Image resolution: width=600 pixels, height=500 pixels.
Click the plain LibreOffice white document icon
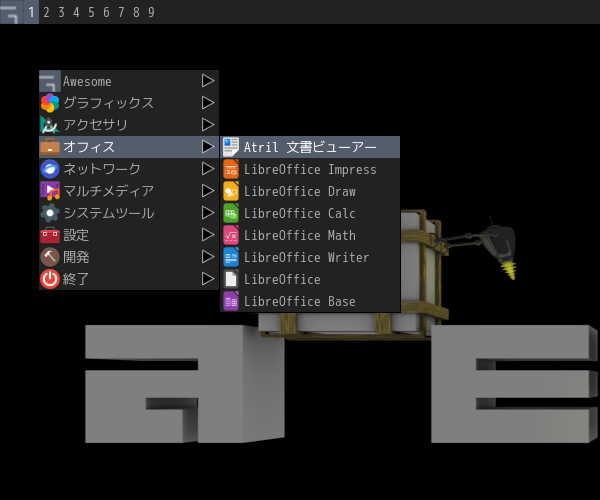click(231, 279)
